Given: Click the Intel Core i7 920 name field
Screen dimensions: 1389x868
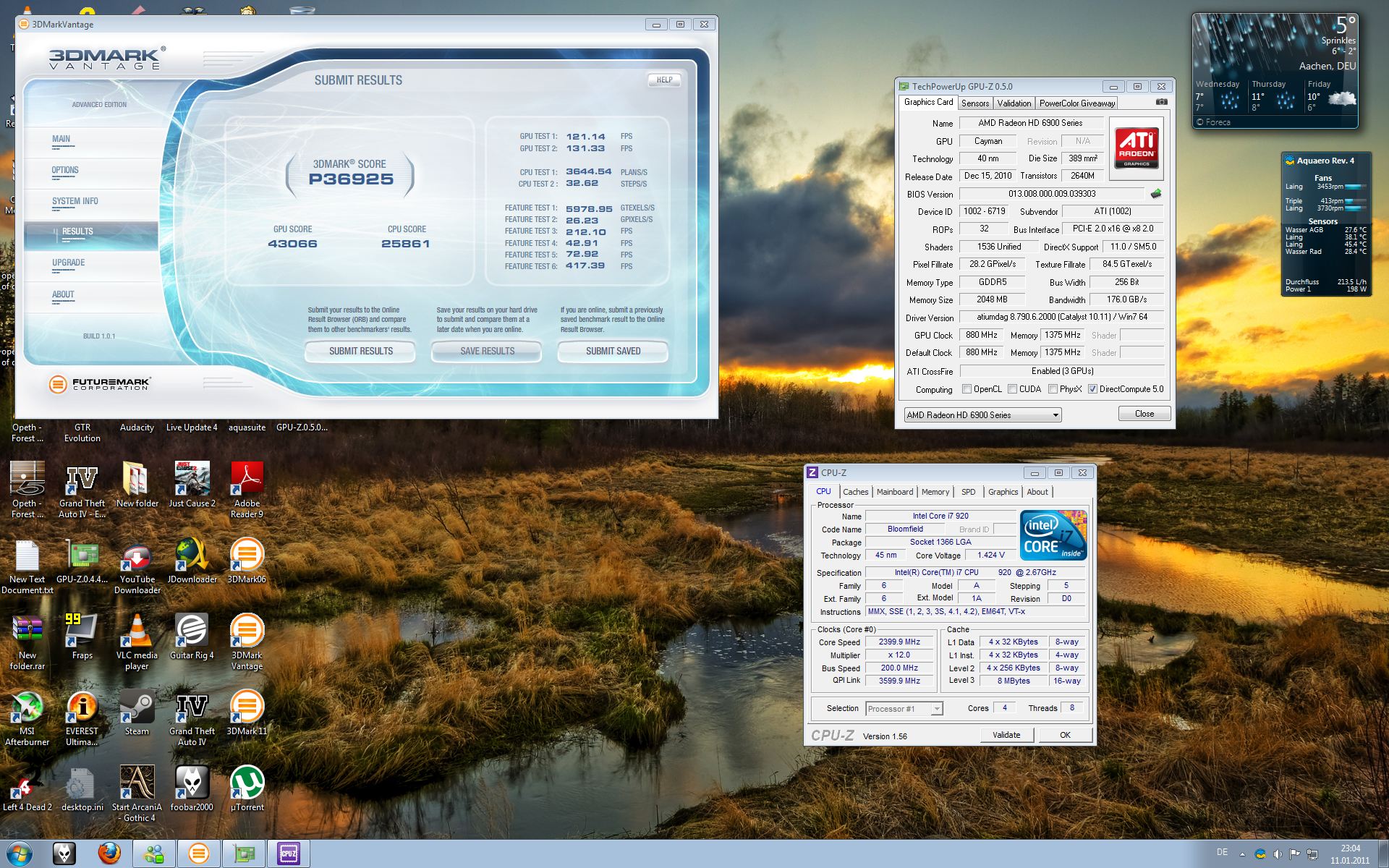Looking at the screenshot, I should click(x=940, y=516).
